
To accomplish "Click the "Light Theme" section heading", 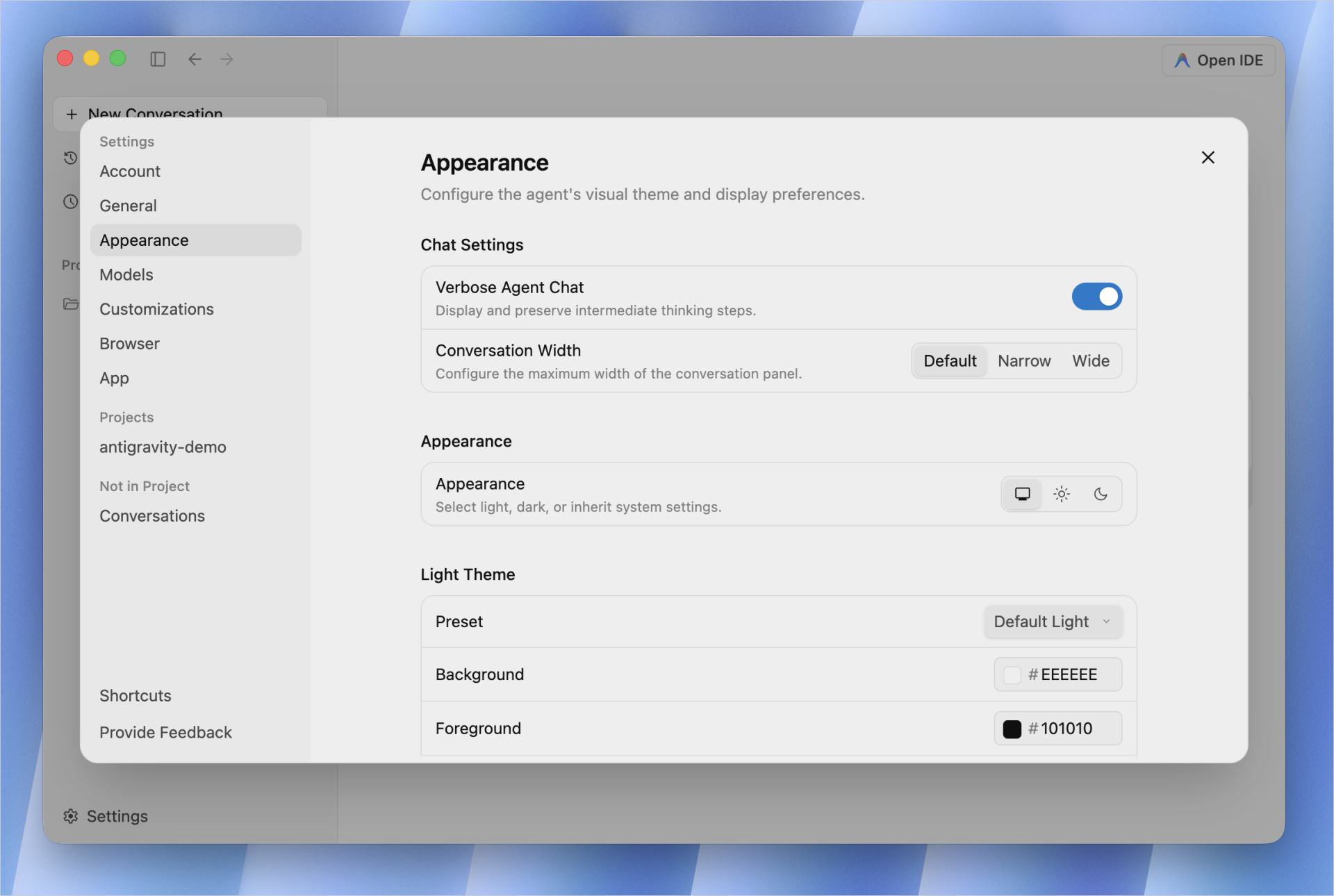I will (468, 574).
